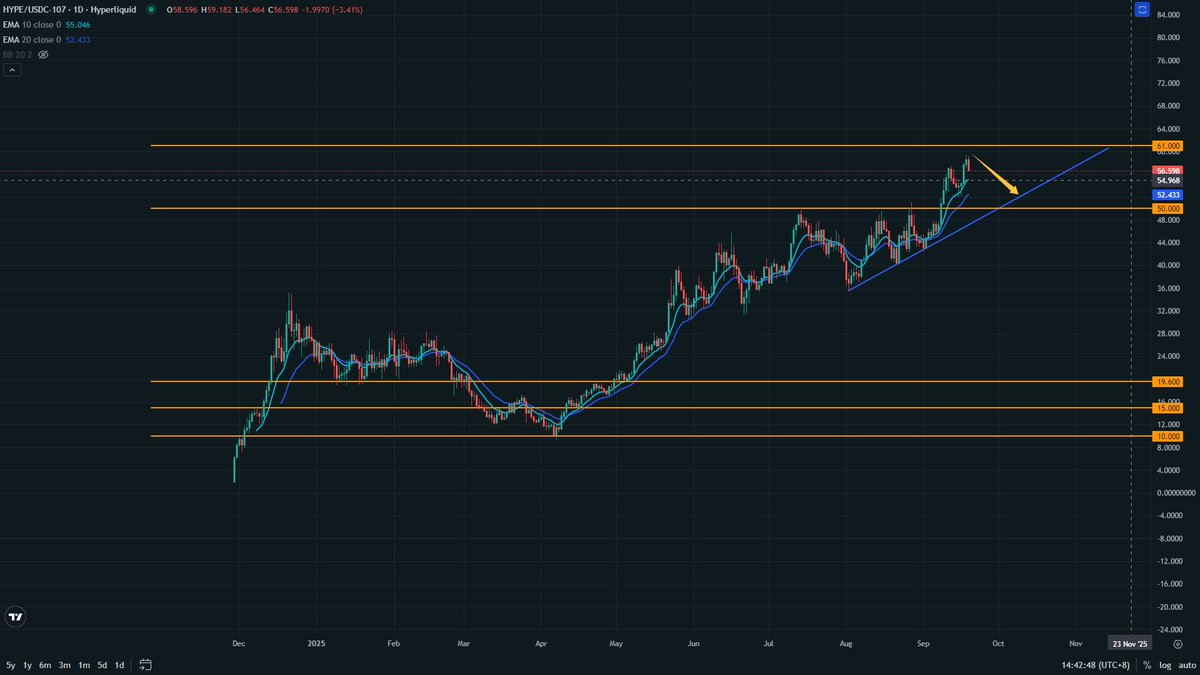Select the BB 20 2 indicator label
The width and height of the screenshot is (1200, 675).
(x=18, y=54)
